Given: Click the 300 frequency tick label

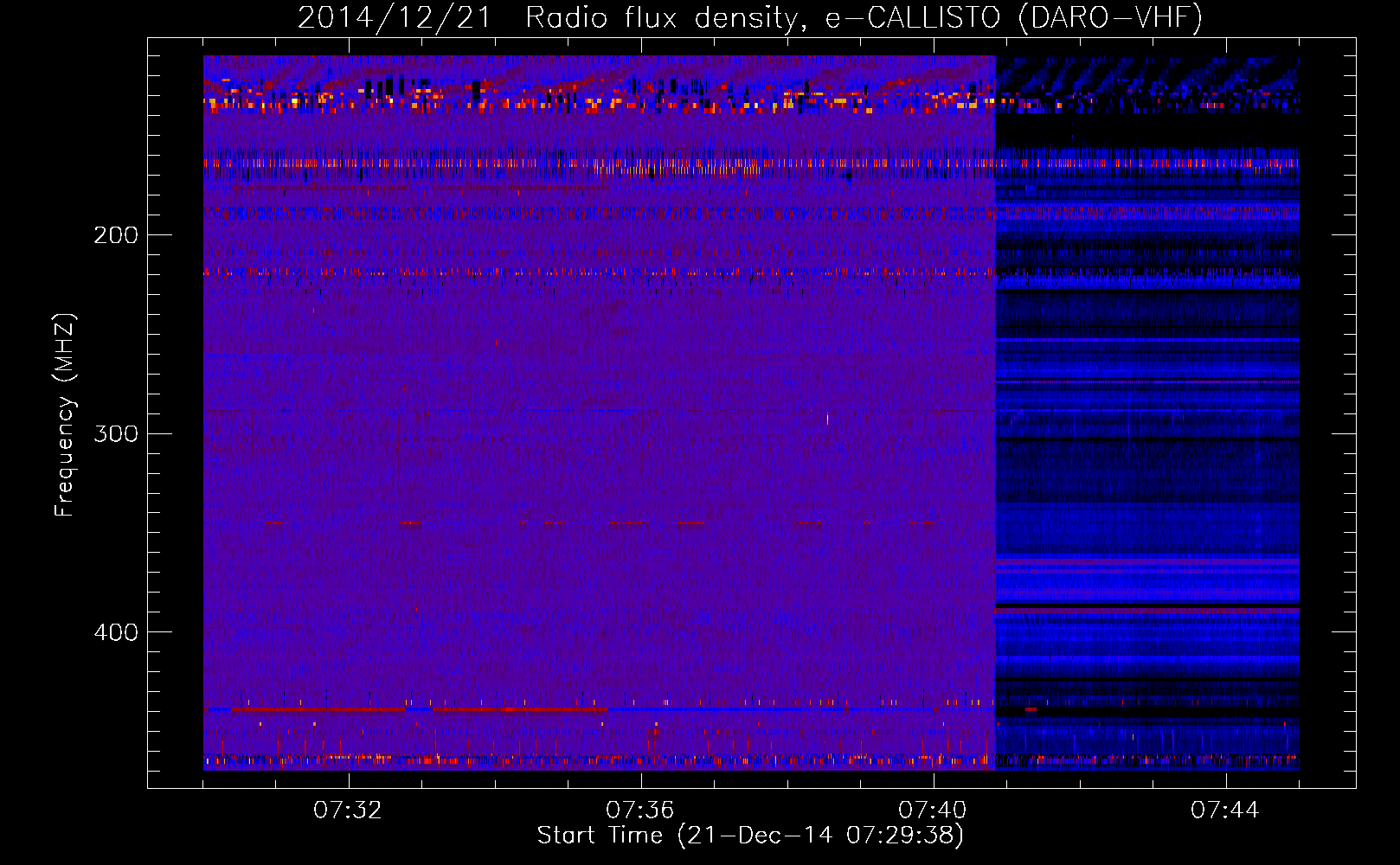Looking at the screenshot, I should 116,433.
